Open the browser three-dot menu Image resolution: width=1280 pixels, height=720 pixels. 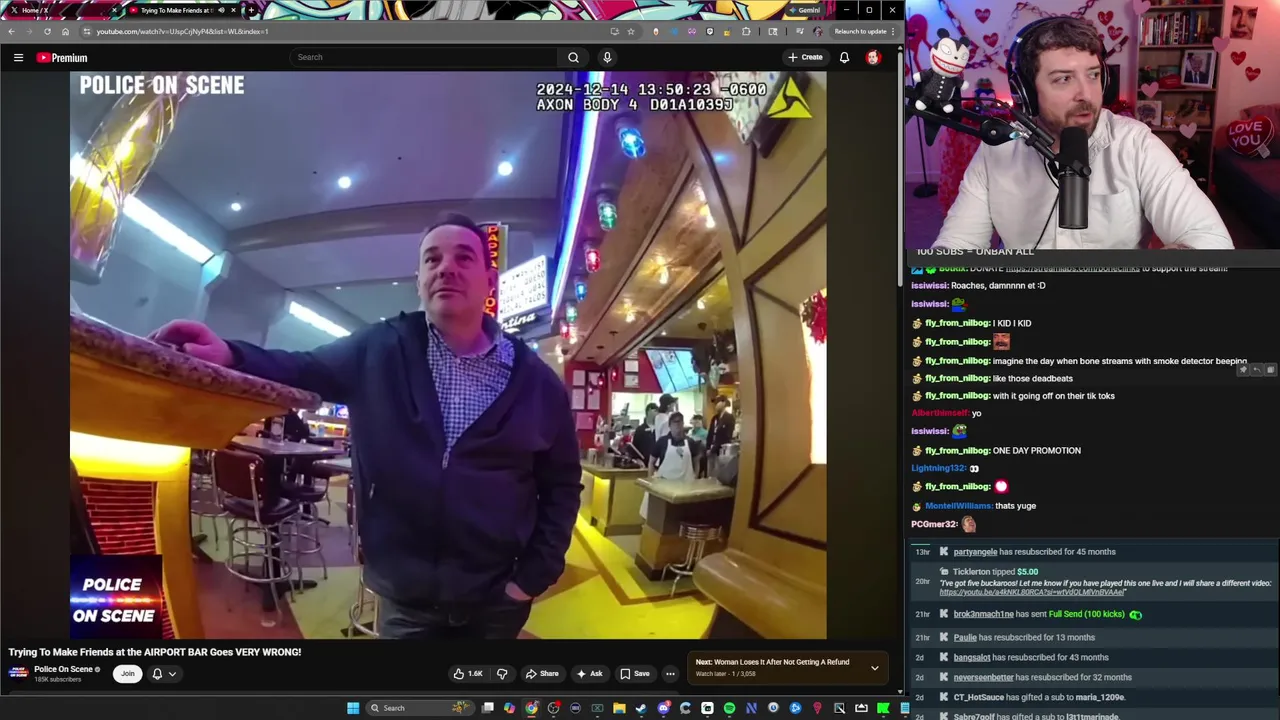[x=893, y=31]
